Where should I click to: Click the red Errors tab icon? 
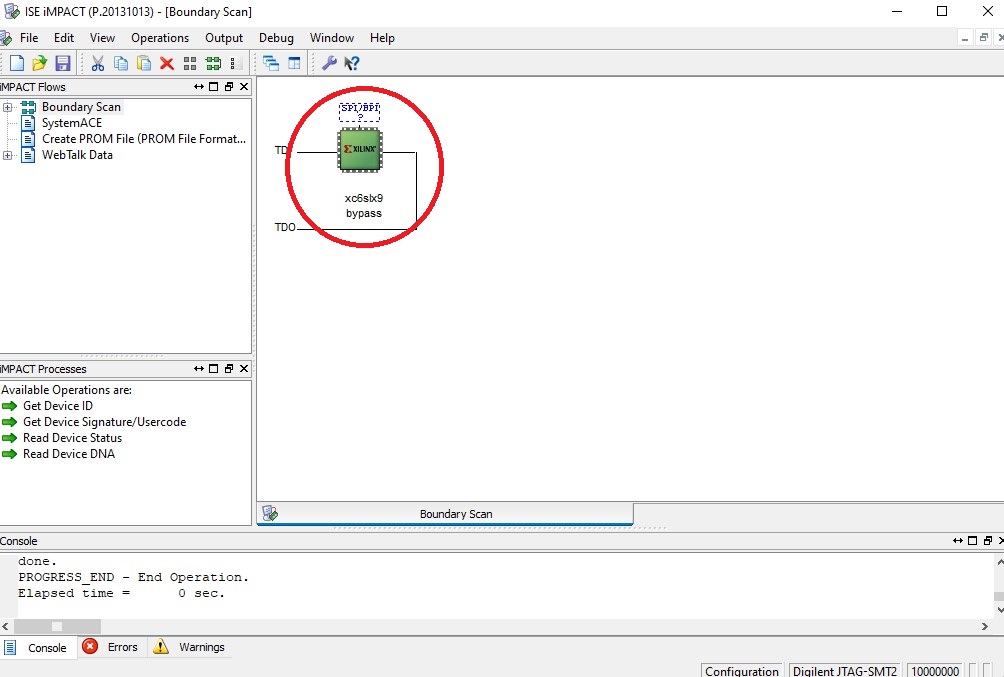90,646
